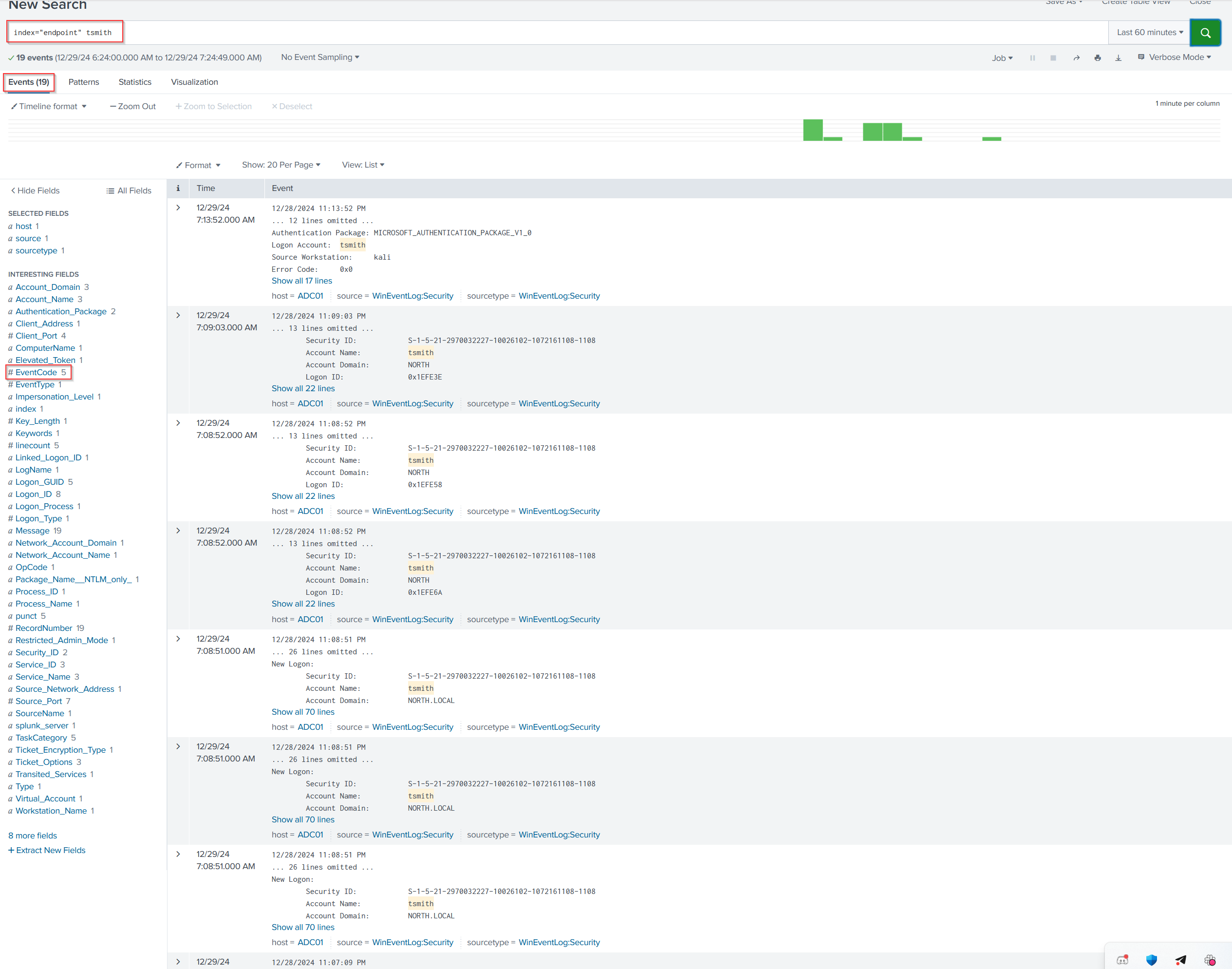Open the Workstation_Name field
This screenshot has width=1232, height=969.
click(x=51, y=811)
